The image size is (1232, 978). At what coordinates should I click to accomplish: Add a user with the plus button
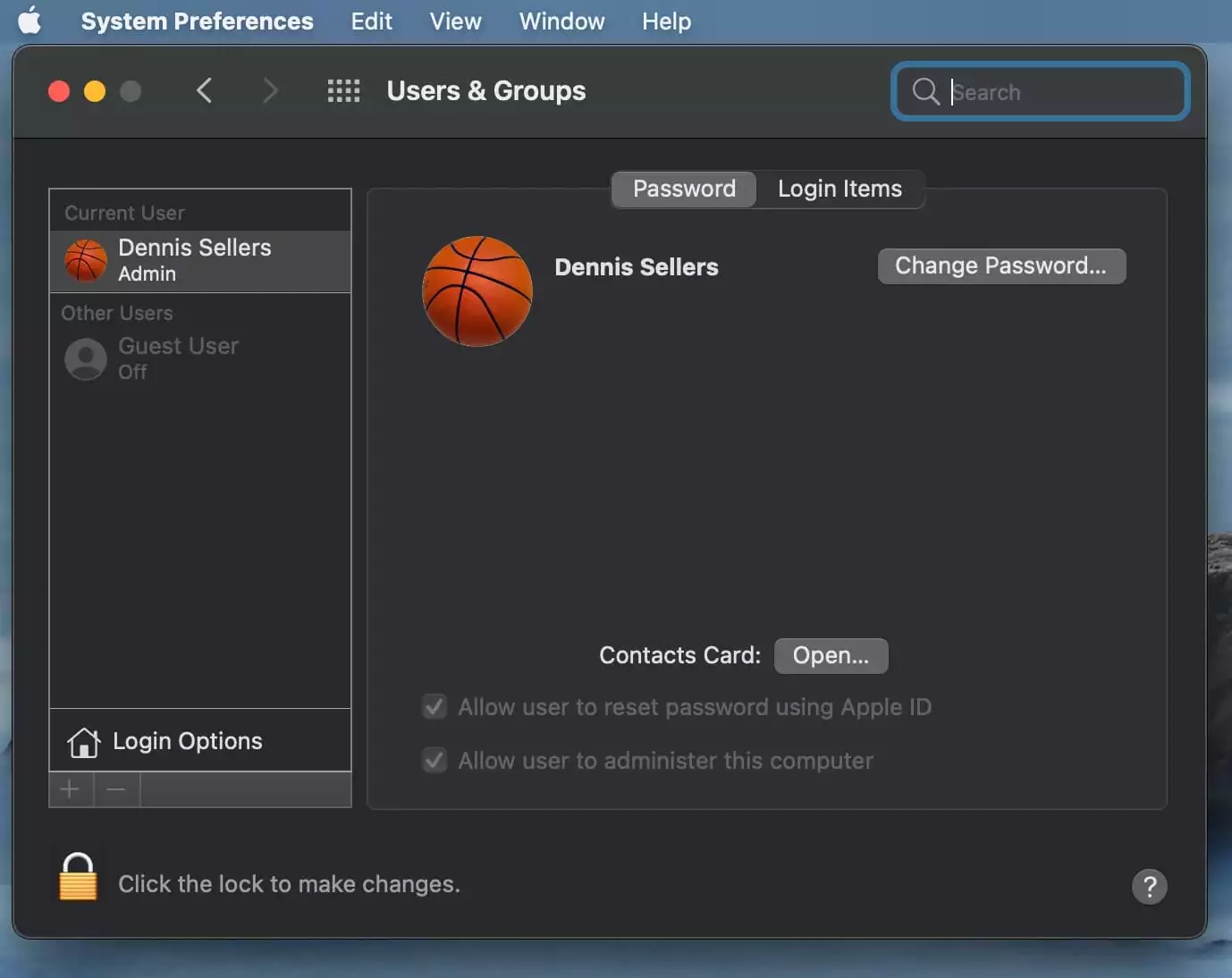(x=71, y=789)
